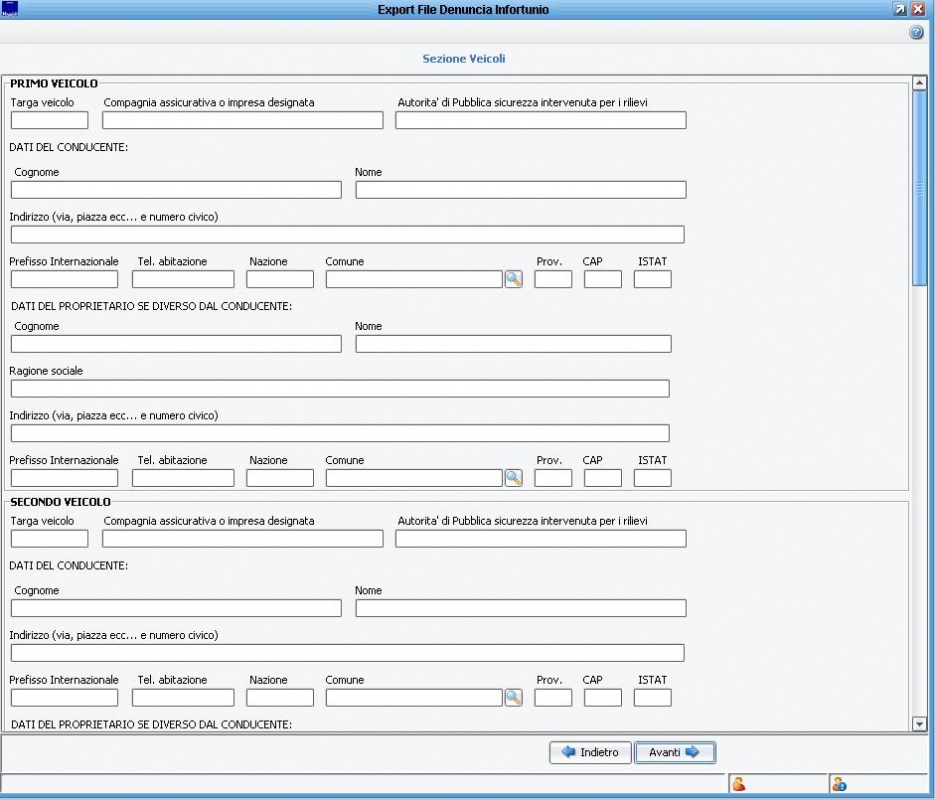Image resolution: width=935 pixels, height=800 pixels.
Task: Search Comune for the first vehicle's driver
Action: click(x=513, y=280)
